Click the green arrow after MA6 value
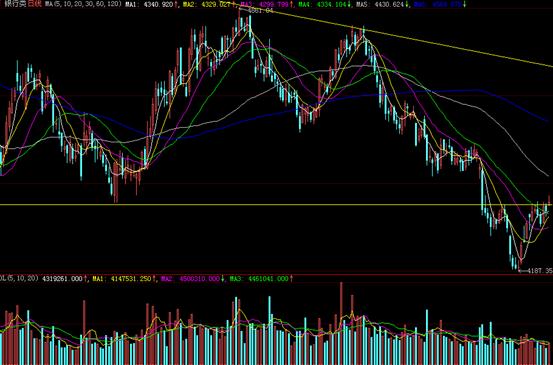 (464, 4)
